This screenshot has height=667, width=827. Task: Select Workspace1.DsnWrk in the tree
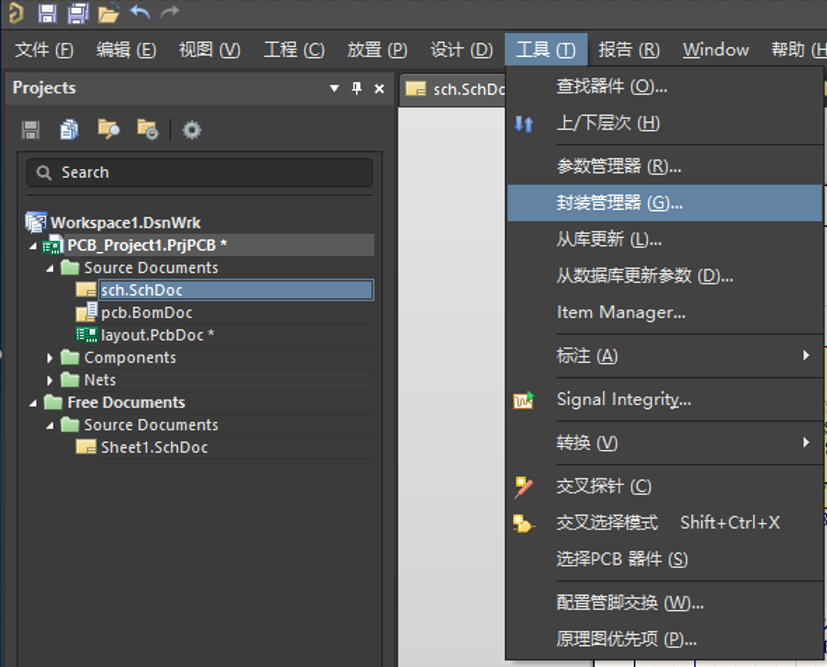tap(126, 223)
